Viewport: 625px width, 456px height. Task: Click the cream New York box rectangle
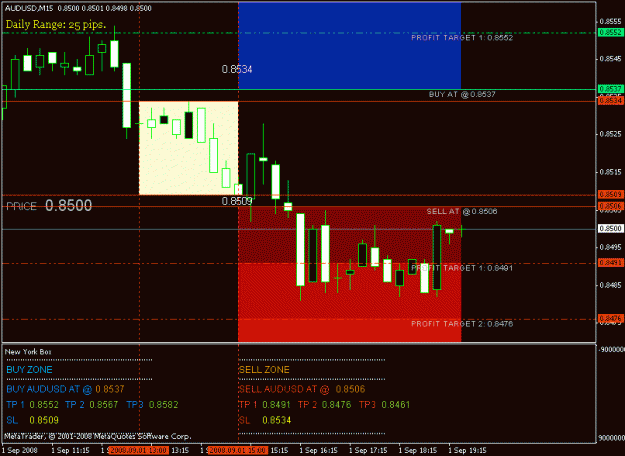click(x=188, y=148)
